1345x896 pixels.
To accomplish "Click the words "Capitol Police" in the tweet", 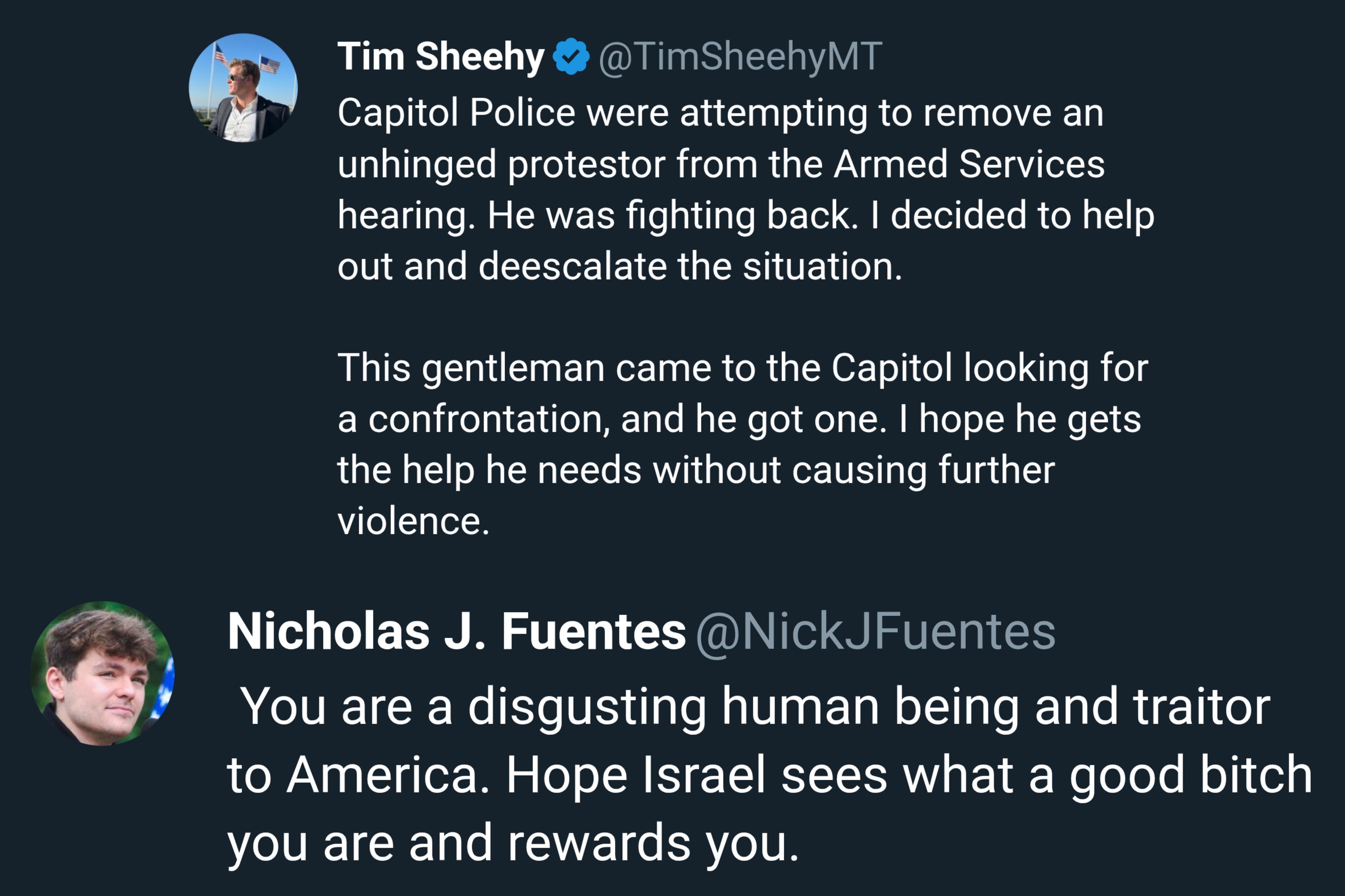I will click(455, 113).
